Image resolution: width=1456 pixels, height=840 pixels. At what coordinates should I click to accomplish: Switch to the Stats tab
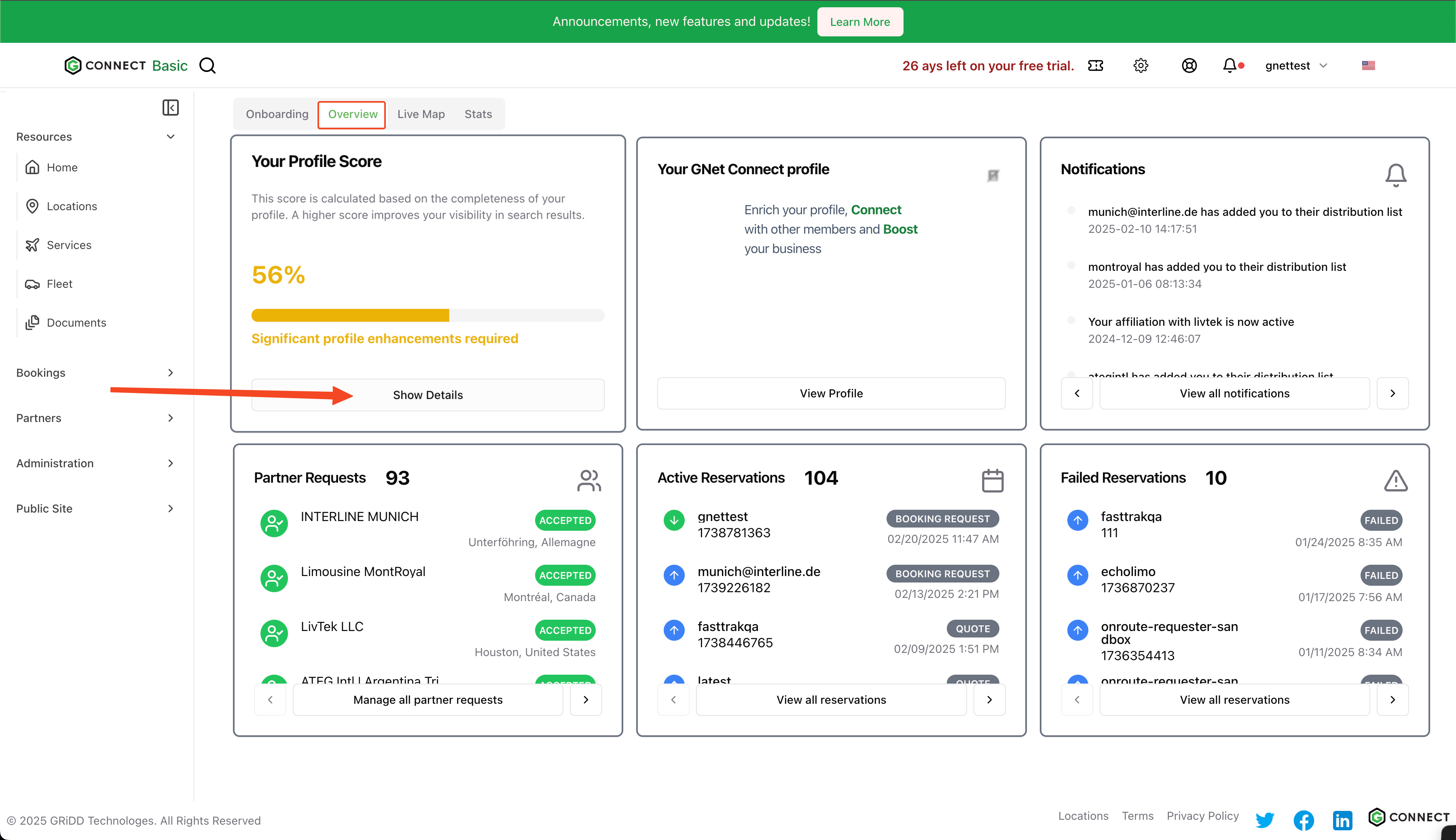click(478, 114)
